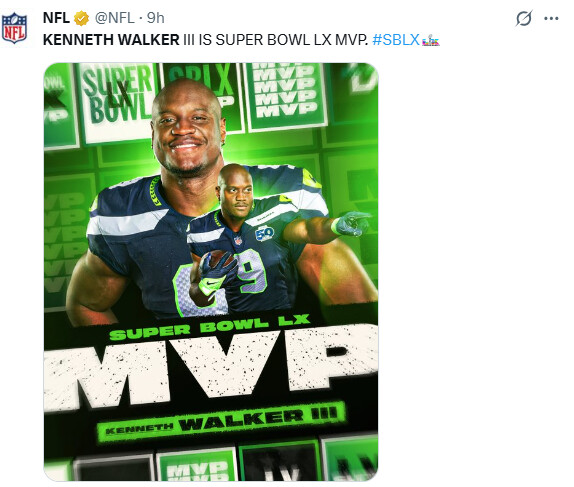Open the @NFL handle link

(115, 18)
